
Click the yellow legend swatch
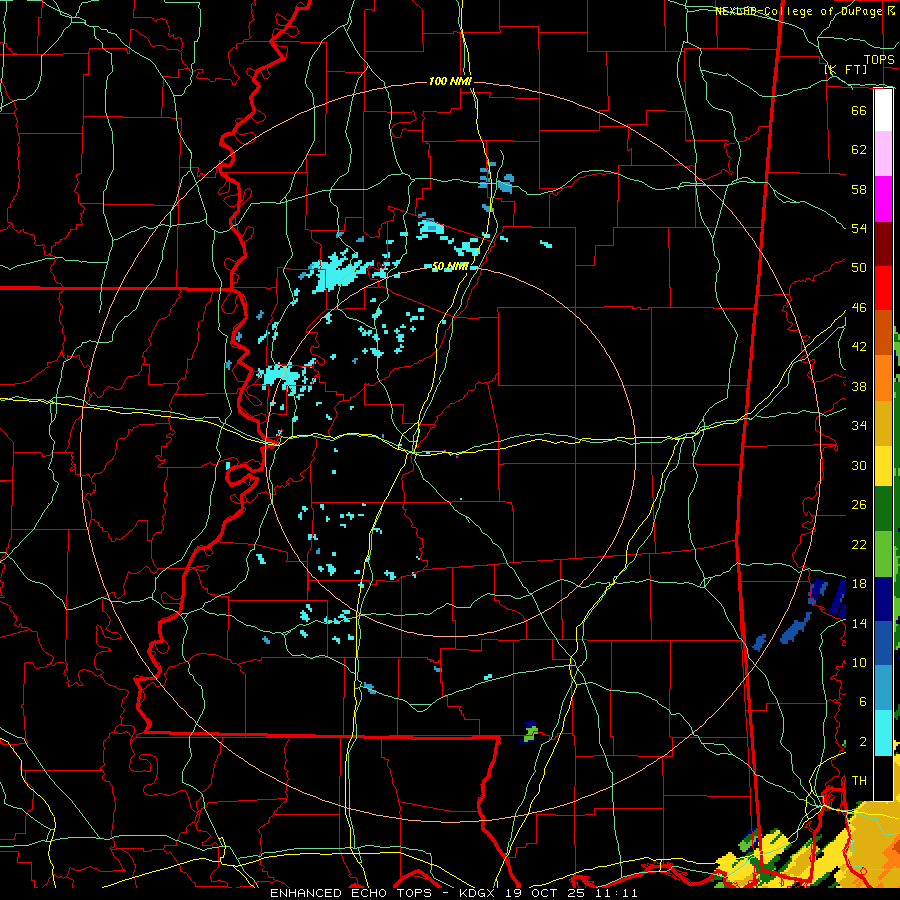pyautogui.click(x=883, y=465)
